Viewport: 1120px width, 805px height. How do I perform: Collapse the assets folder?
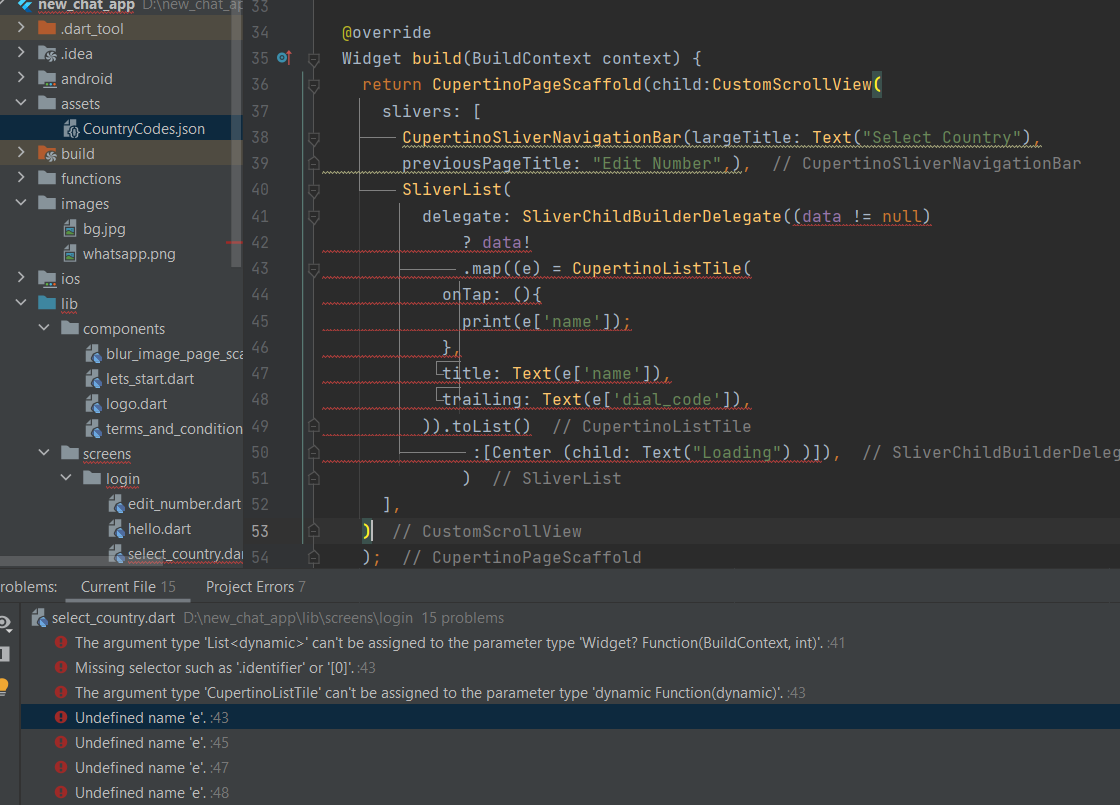click(21, 103)
